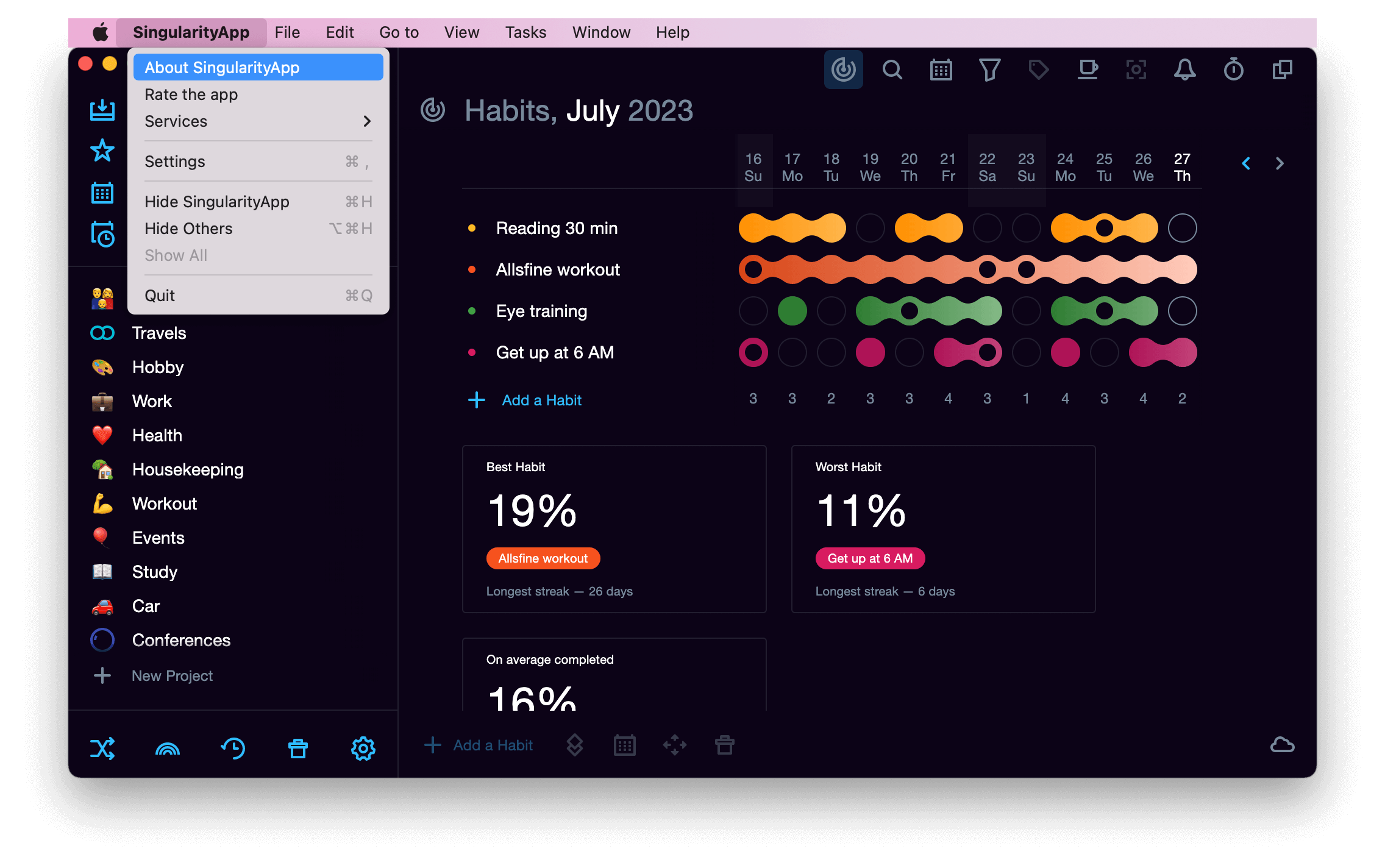This screenshot has height=868, width=1385.
Task: Open the Apple menu
Action: tap(100, 32)
